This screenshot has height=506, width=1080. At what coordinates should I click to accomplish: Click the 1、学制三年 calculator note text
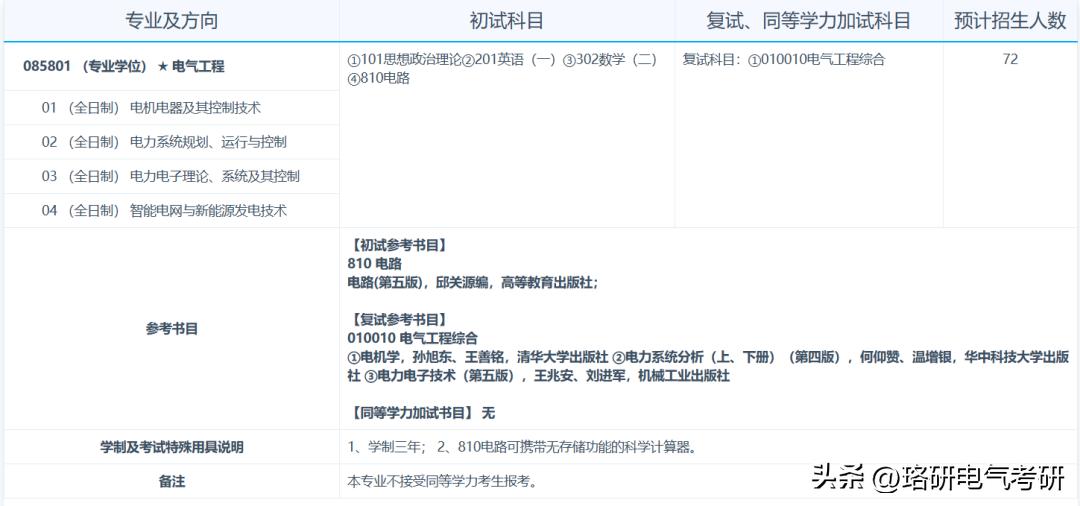click(523, 447)
